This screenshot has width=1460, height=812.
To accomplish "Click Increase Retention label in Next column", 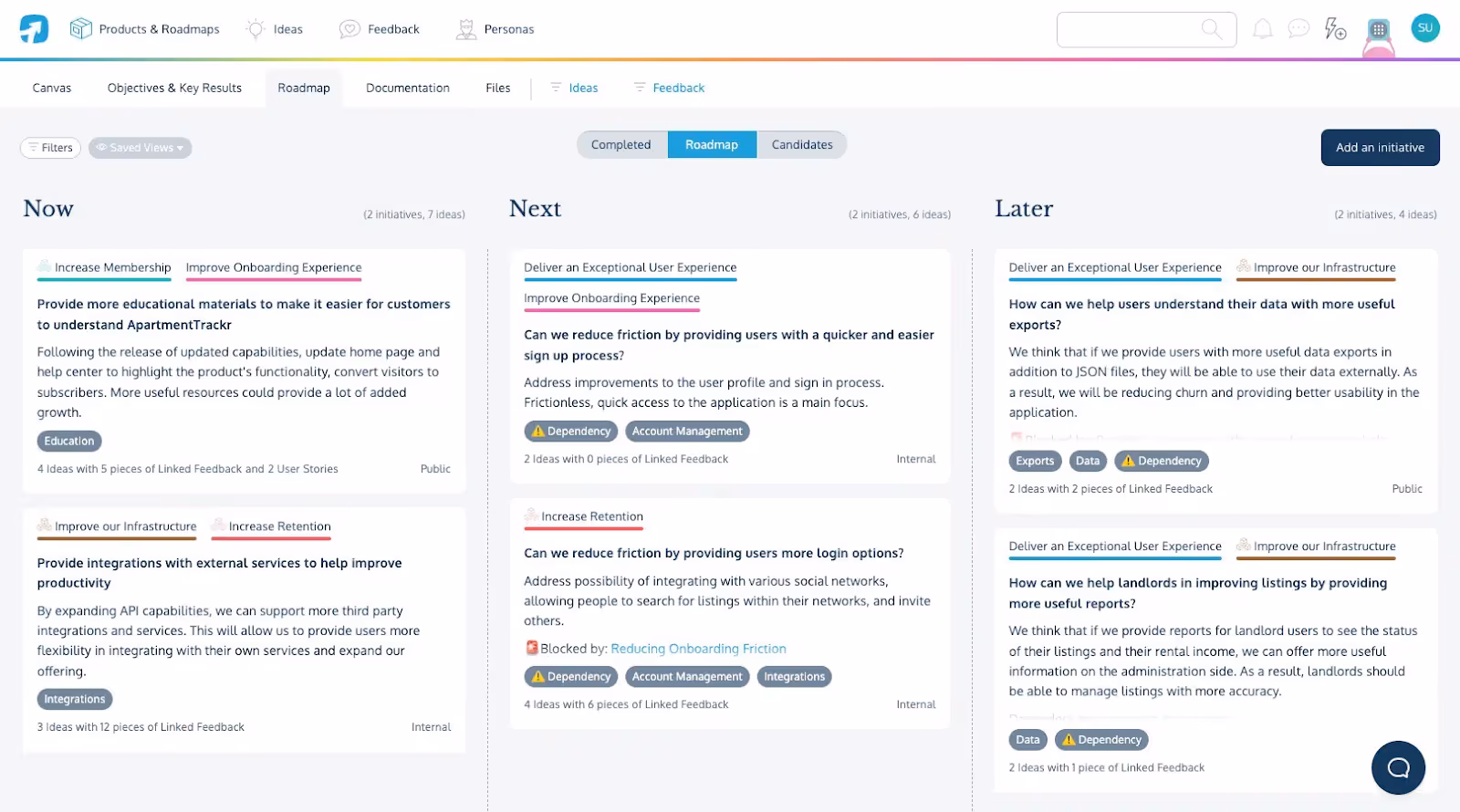I will [584, 516].
